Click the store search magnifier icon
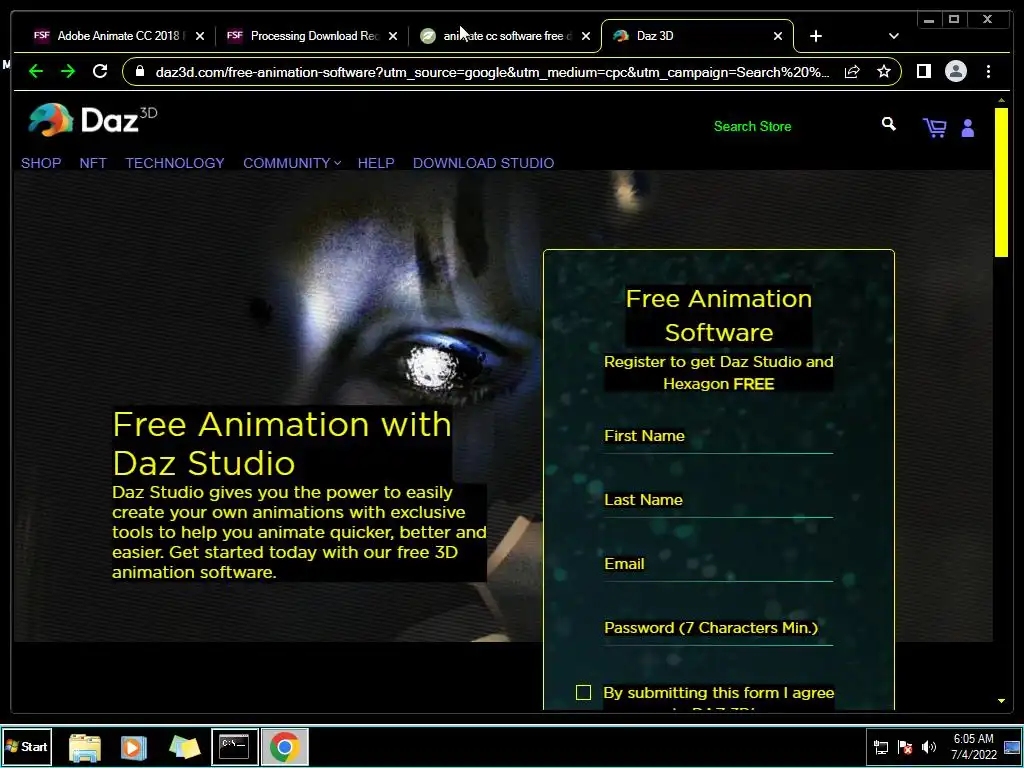Screen dimensions: 1024x768 (888, 124)
